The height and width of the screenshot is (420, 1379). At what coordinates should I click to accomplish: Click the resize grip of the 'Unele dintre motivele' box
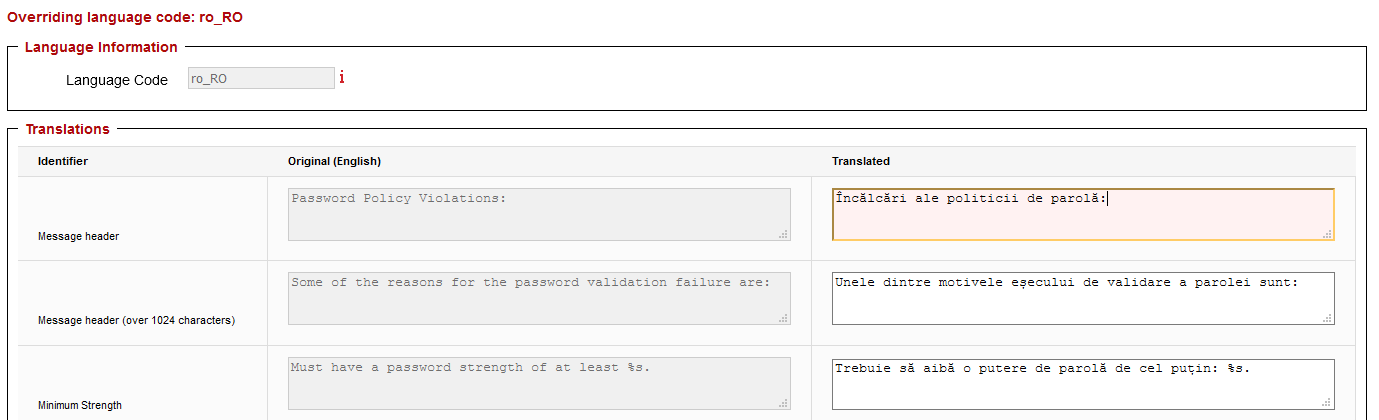(1327, 318)
